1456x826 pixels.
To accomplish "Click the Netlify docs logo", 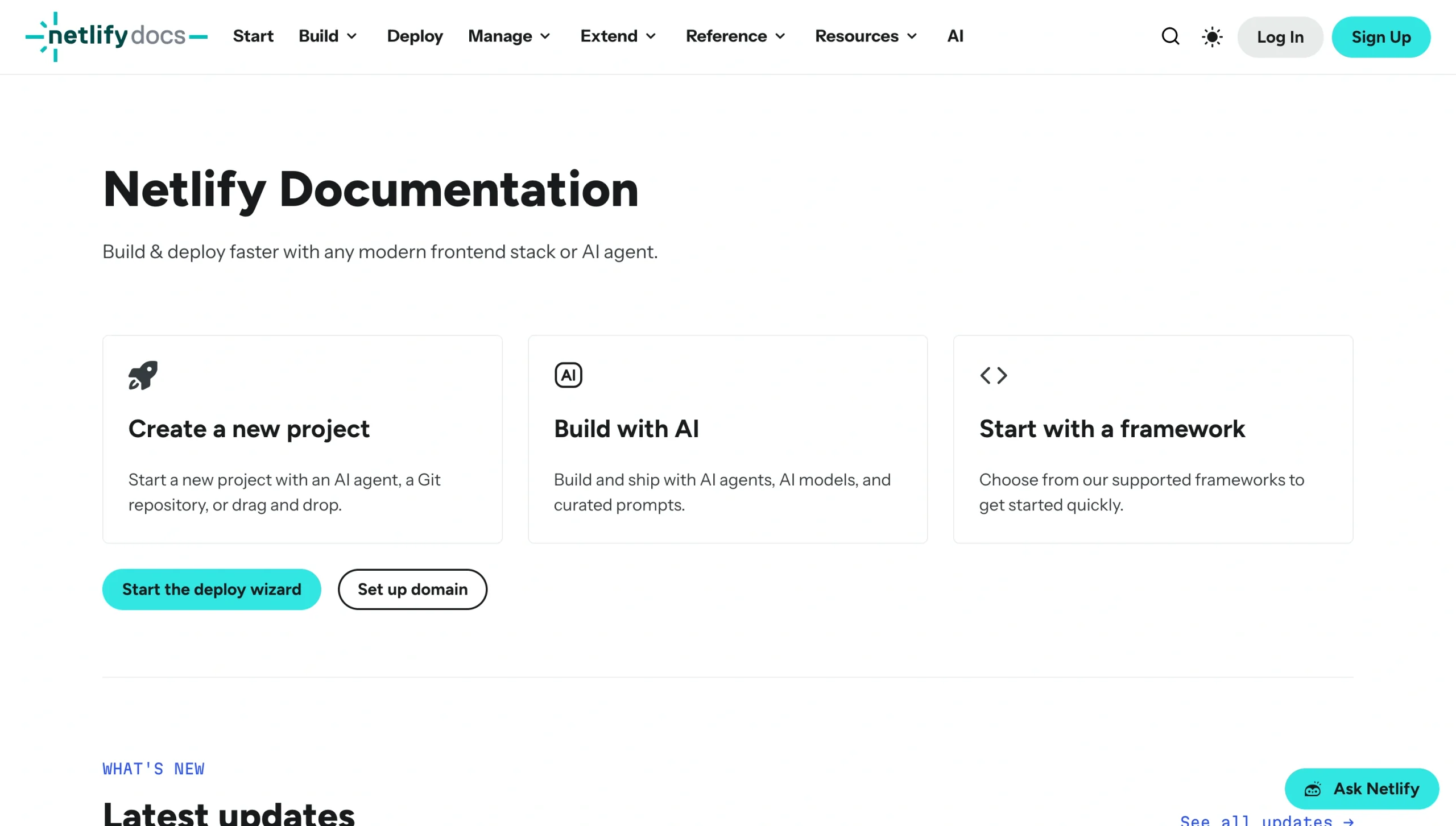I will click(117, 36).
